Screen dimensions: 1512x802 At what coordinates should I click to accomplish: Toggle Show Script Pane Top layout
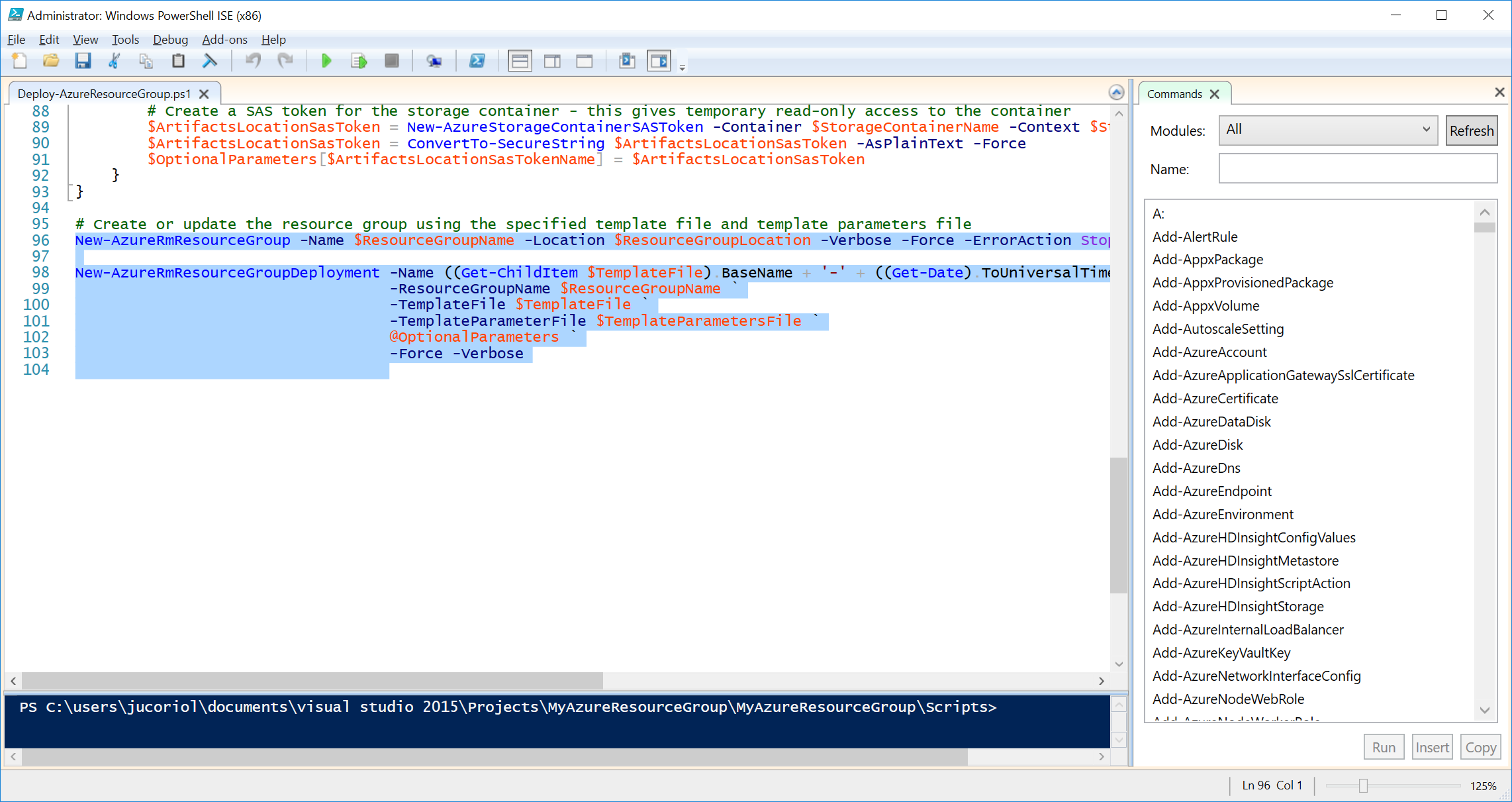coord(520,61)
